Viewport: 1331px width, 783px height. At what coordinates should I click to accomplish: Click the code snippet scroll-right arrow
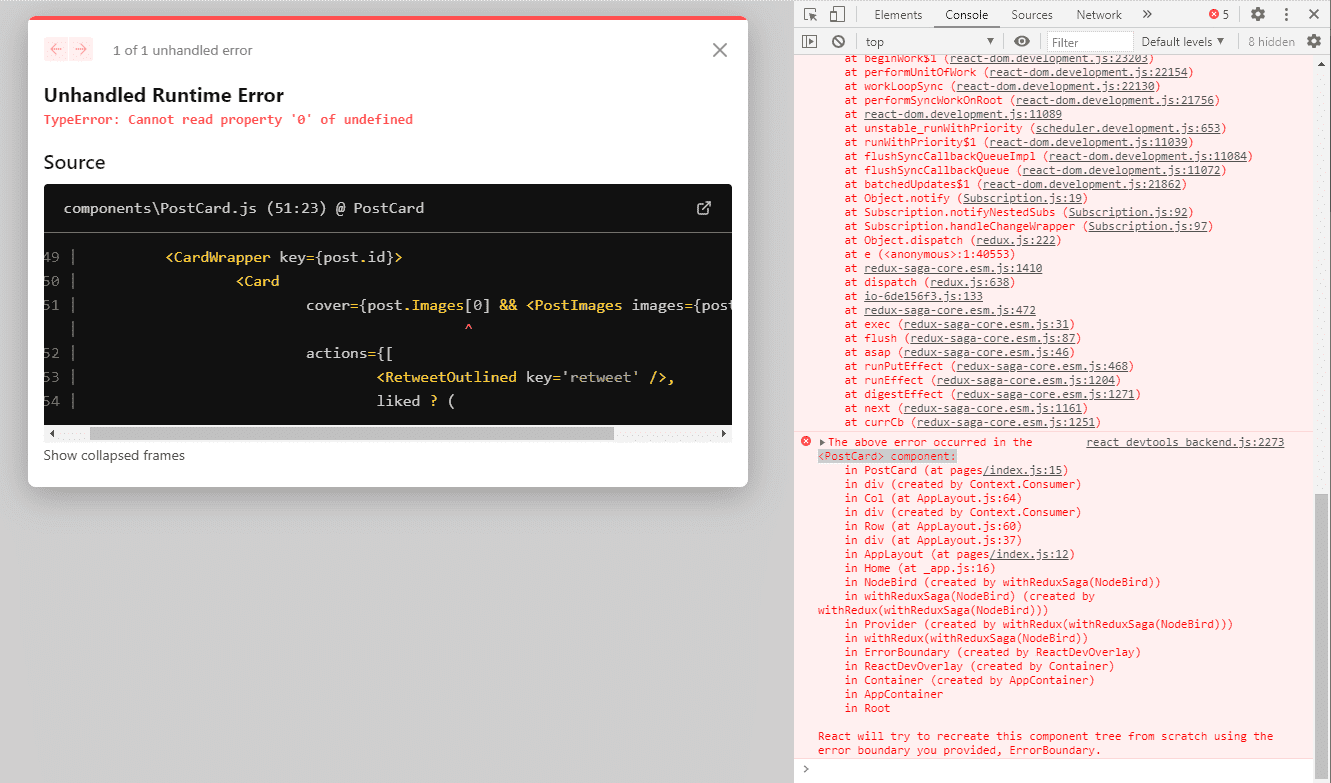click(724, 434)
